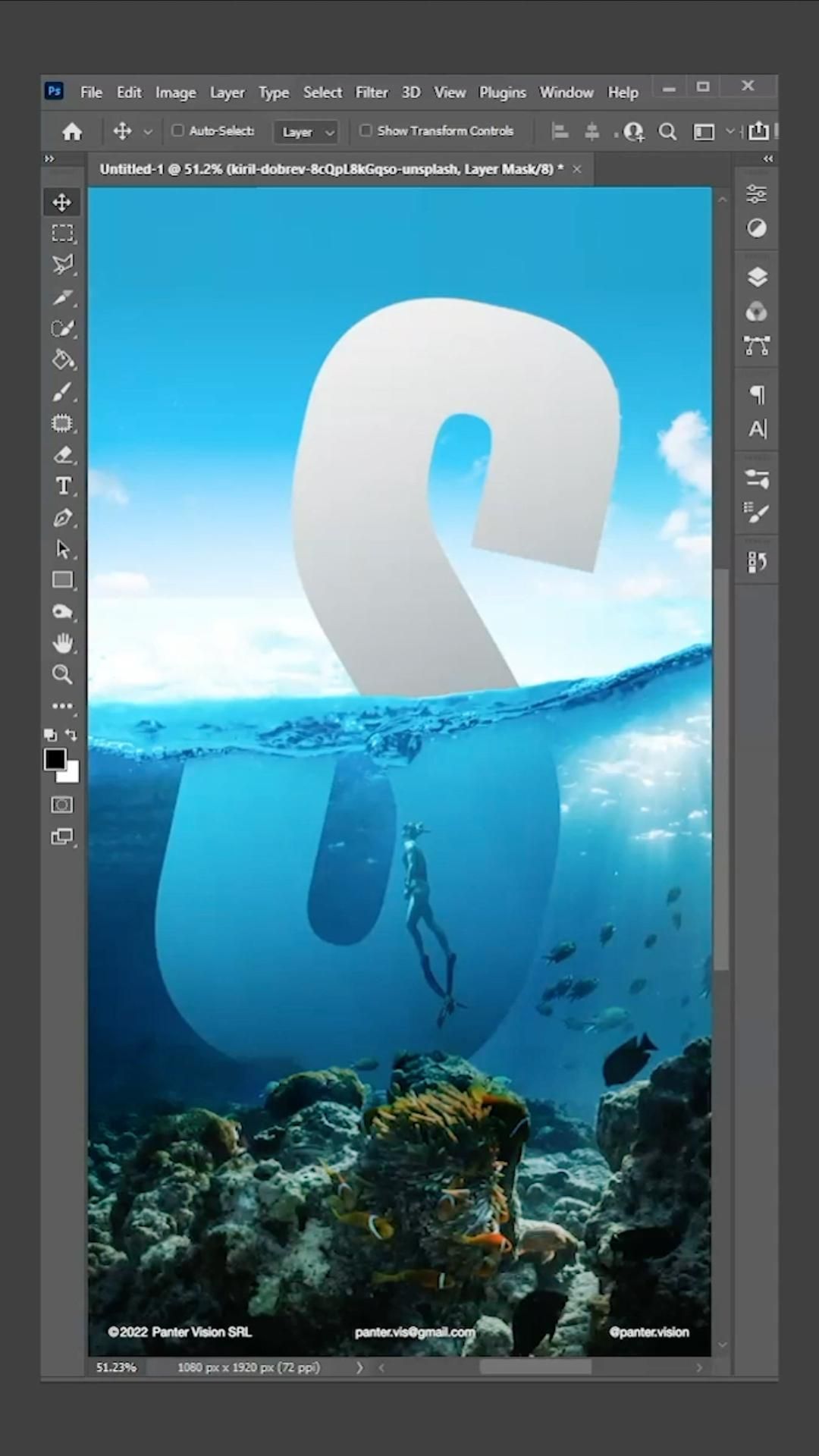Image resolution: width=819 pixels, height=1456 pixels.
Task: Toggle Quick Mask mode
Action: [62, 805]
